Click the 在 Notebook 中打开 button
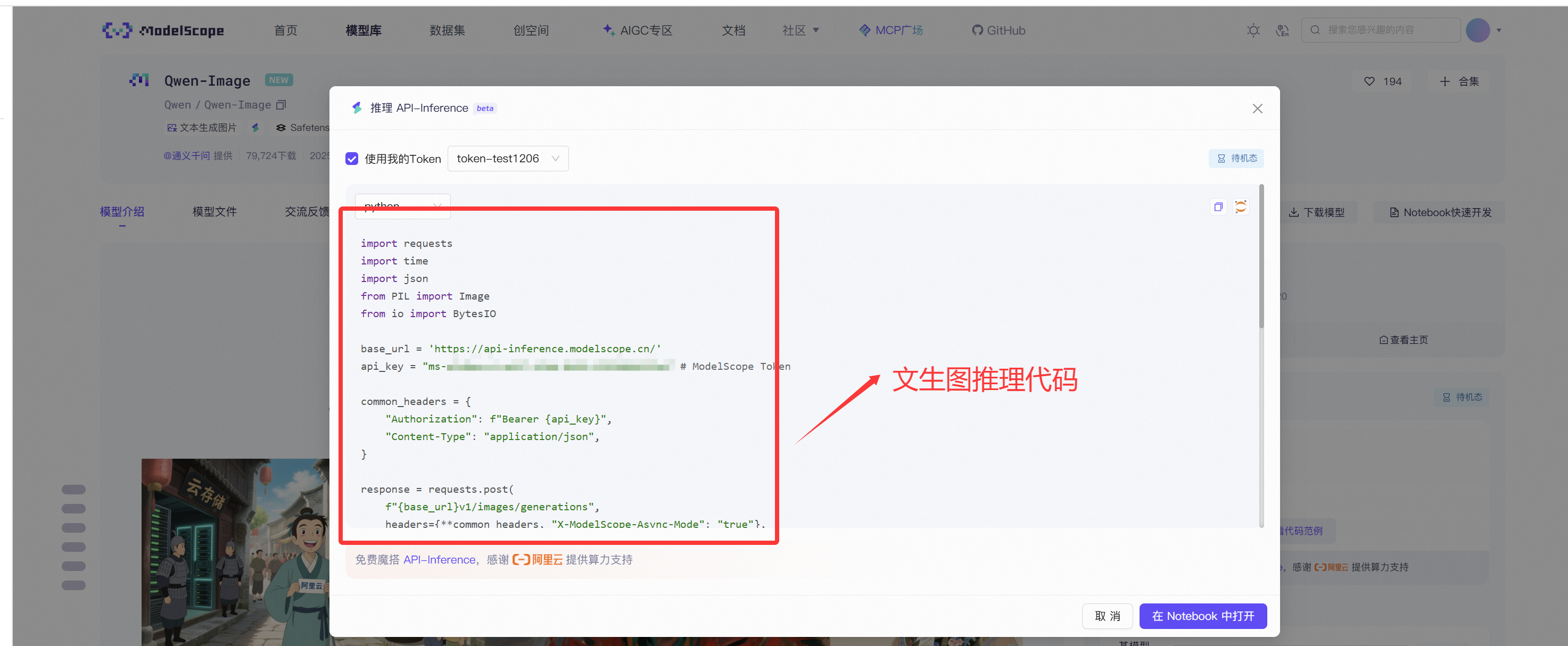The width and height of the screenshot is (1568, 646). click(x=1202, y=616)
